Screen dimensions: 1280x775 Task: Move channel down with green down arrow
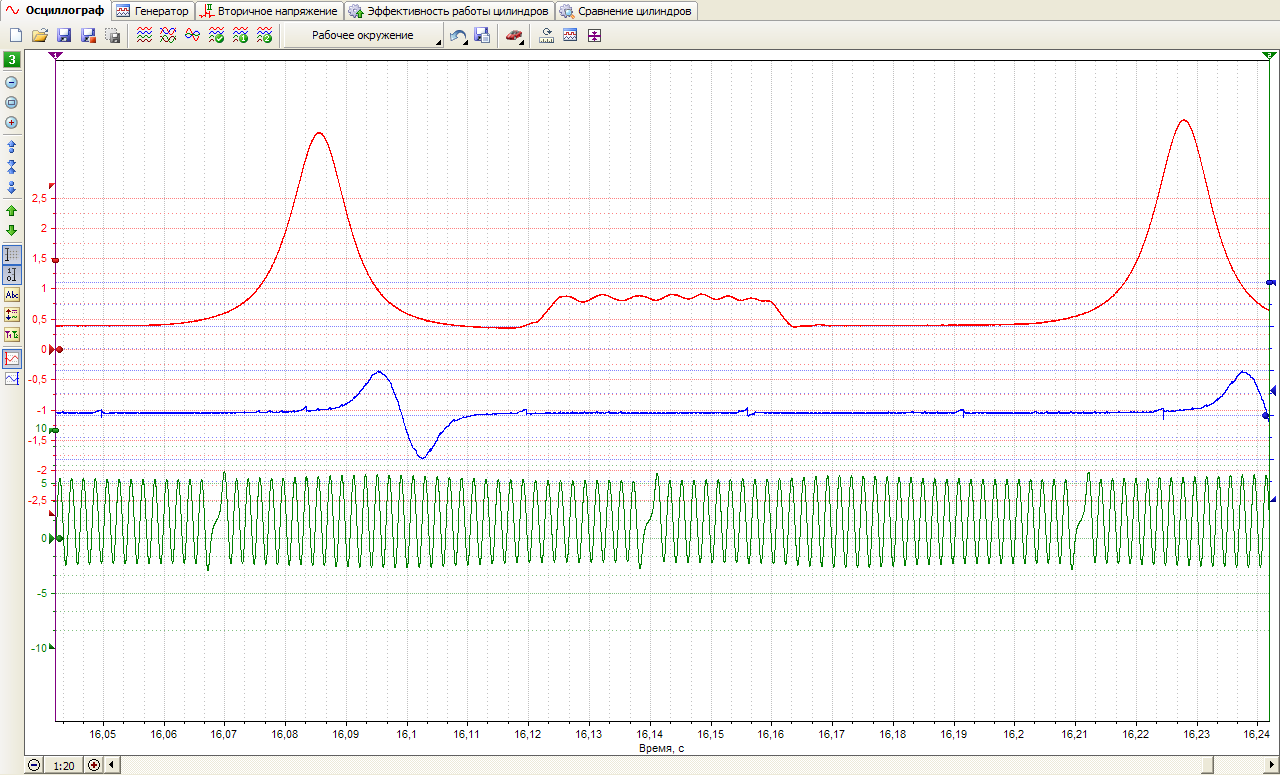[x=12, y=230]
